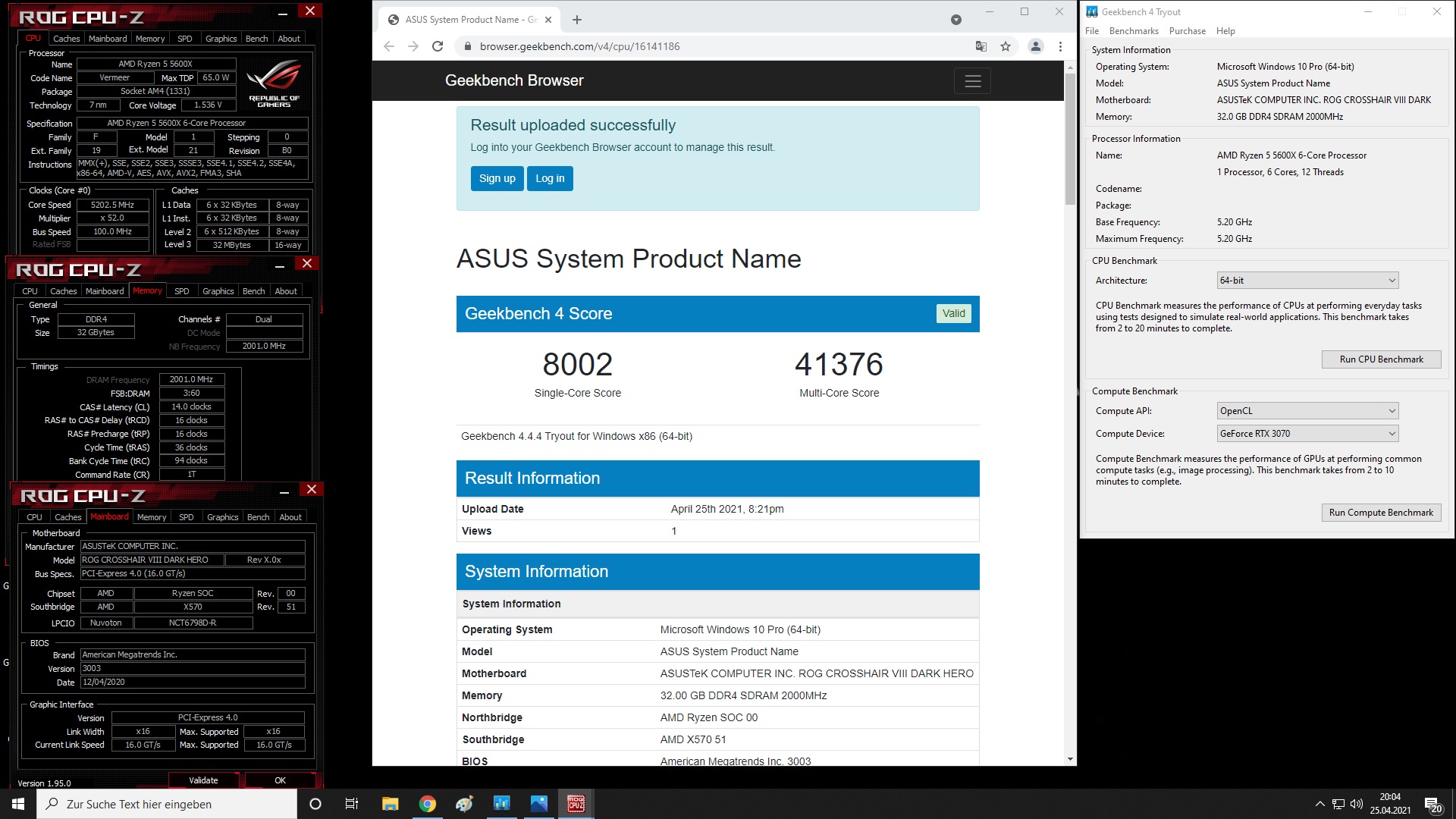Open Mainboard tab in top CPU-Z window
Screen dimensions: 1456x819
pyautogui.click(x=108, y=39)
